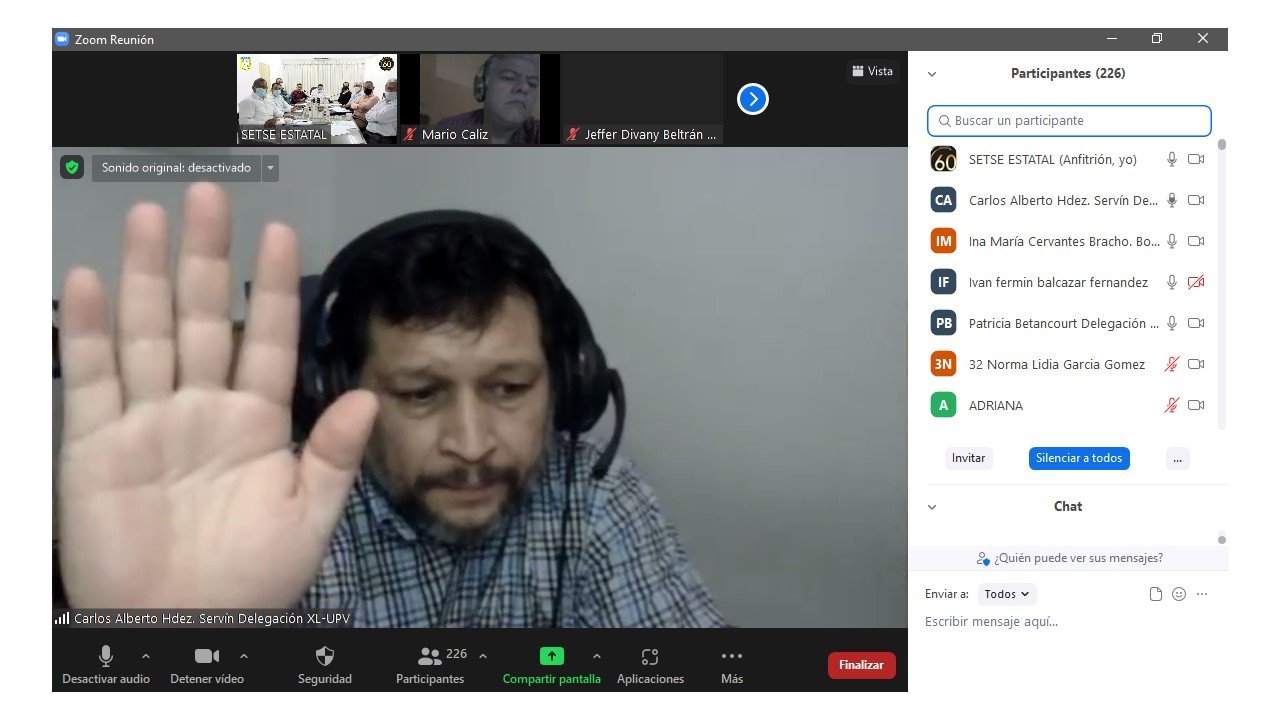Viewport: 1280px width, 720px height.
Task: Open dropdown arrow beside Sonido original
Action: (x=270, y=168)
